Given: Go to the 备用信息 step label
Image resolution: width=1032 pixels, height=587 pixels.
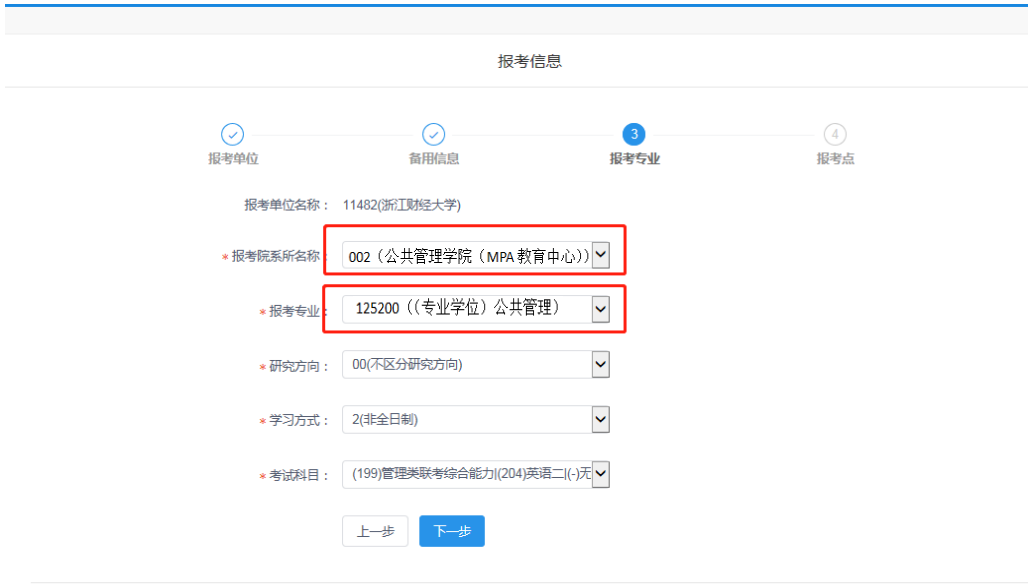Looking at the screenshot, I should [x=434, y=159].
